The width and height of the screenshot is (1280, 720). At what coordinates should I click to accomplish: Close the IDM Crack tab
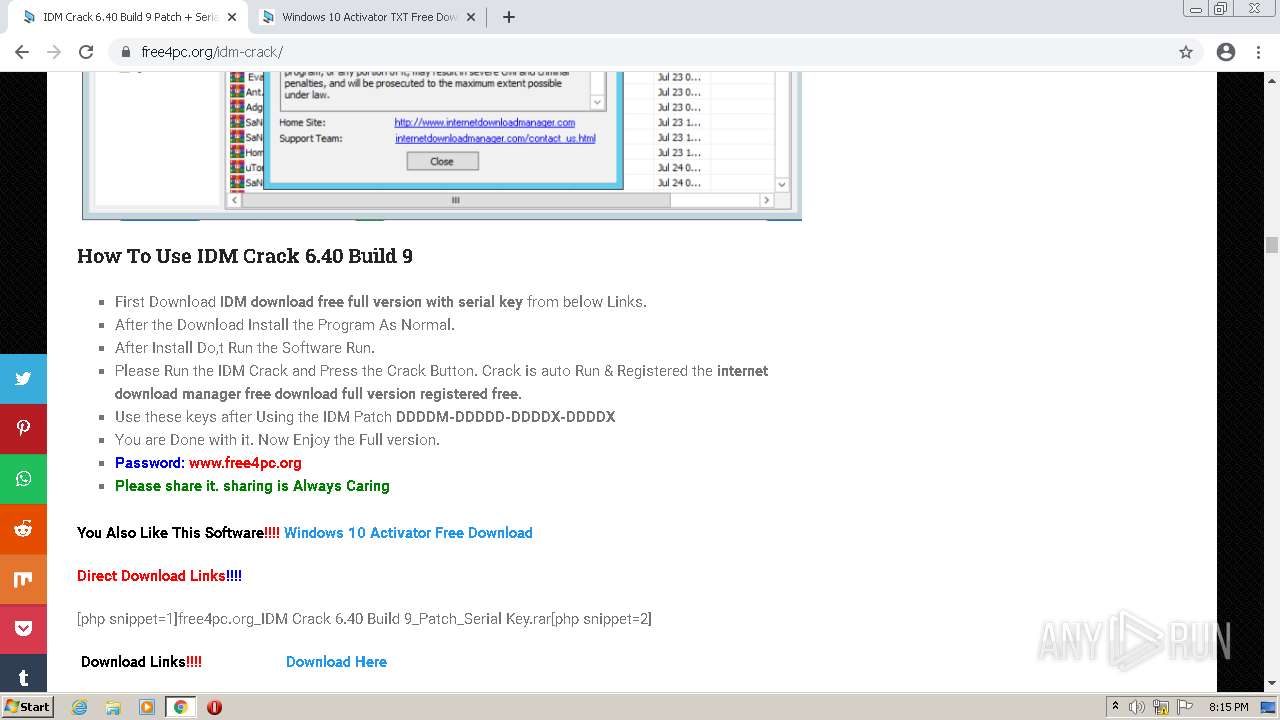pos(232,17)
